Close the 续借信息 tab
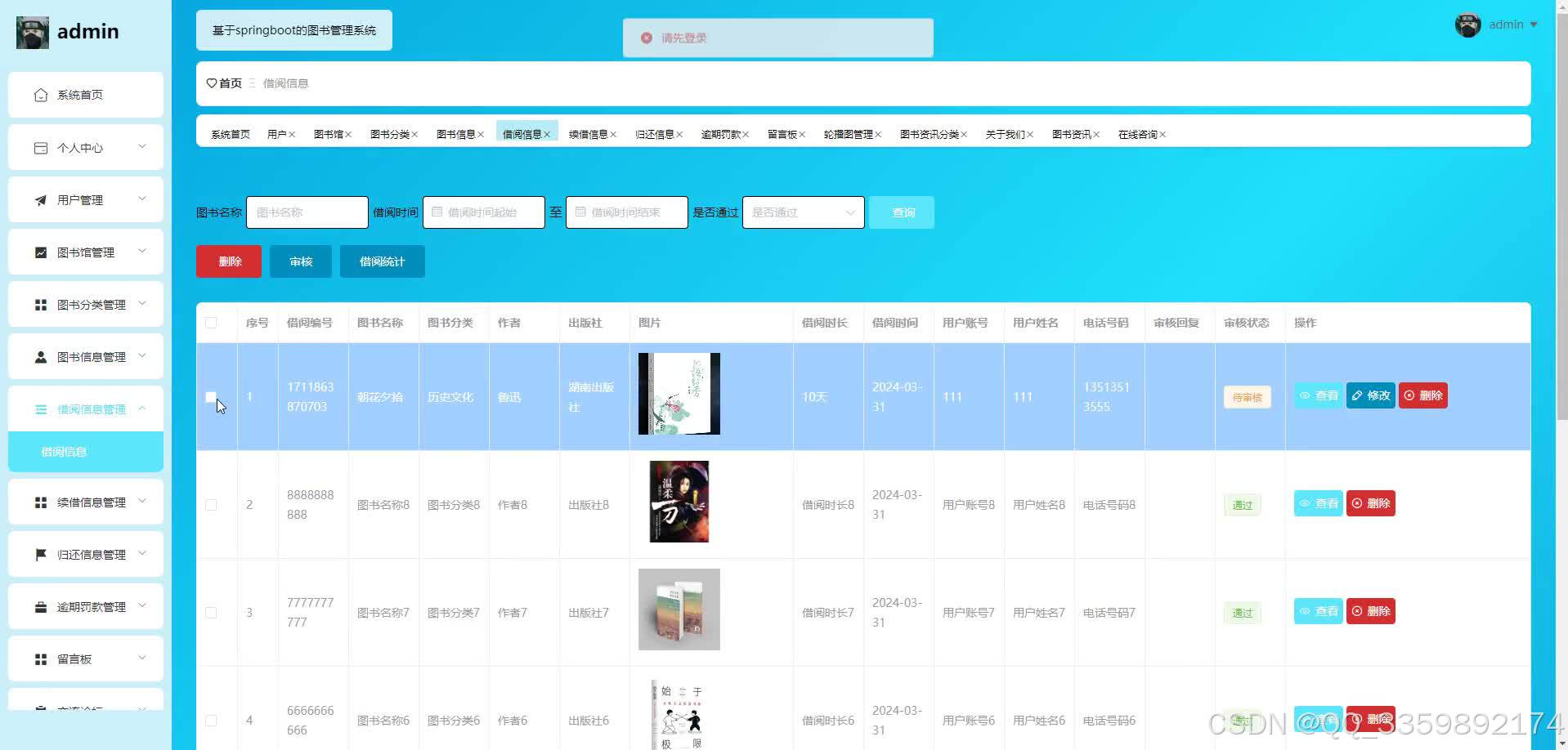The height and width of the screenshot is (750, 1568). coord(613,135)
